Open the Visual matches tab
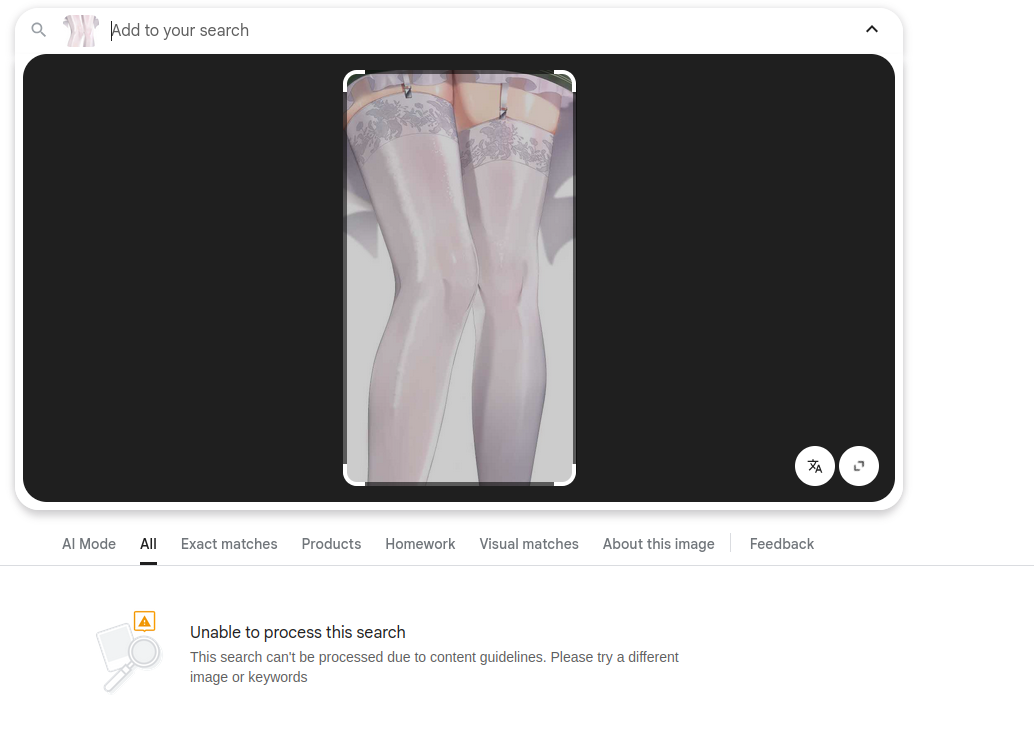The image size is (1034, 738). (x=529, y=544)
